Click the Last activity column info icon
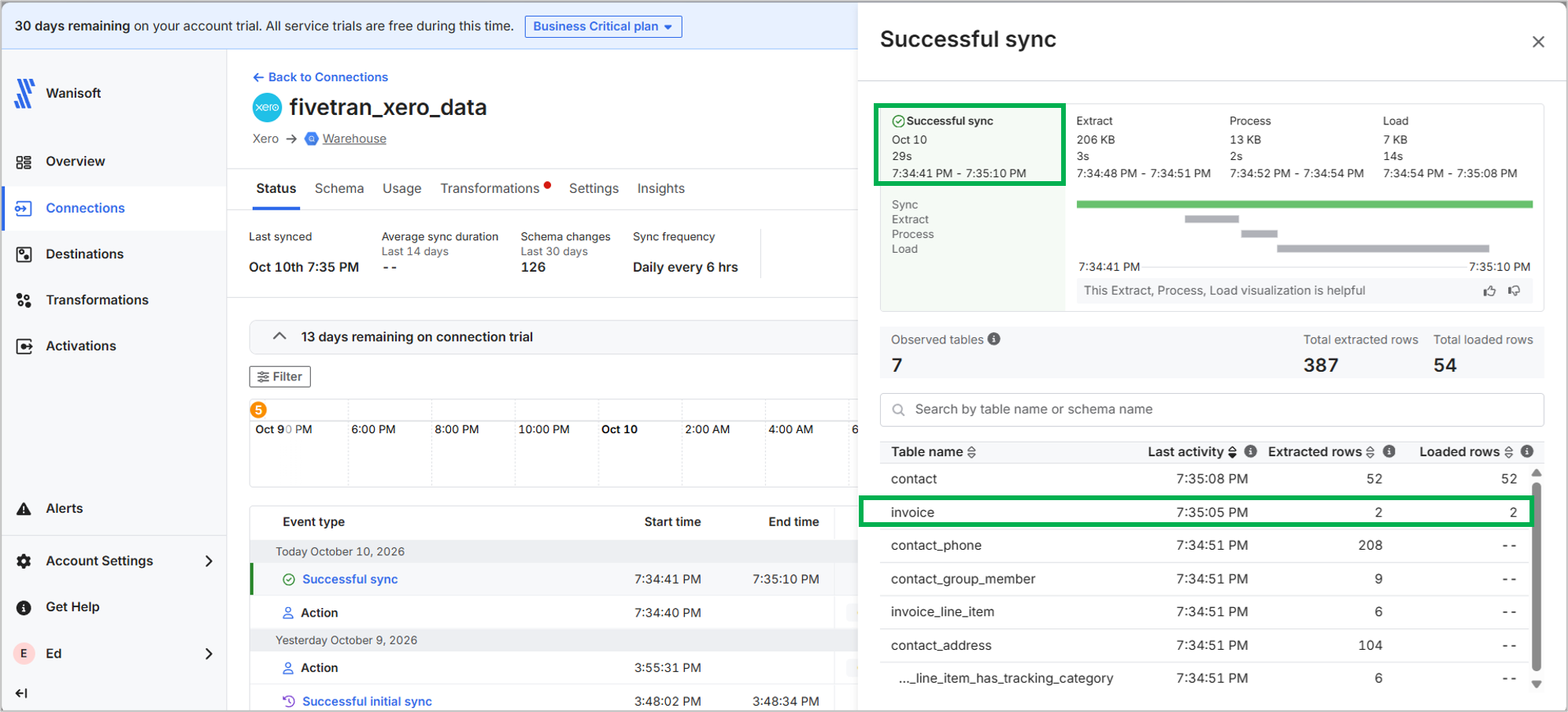 [1250, 451]
